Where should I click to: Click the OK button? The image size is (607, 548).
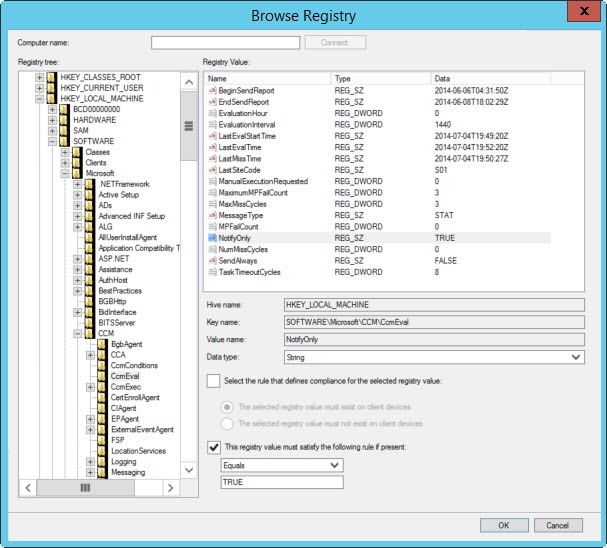click(x=503, y=525)
